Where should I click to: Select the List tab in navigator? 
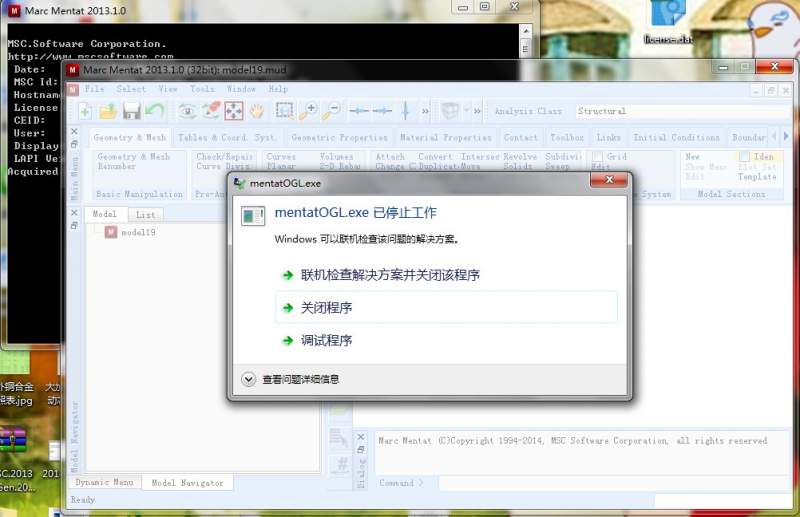point(145,215)
